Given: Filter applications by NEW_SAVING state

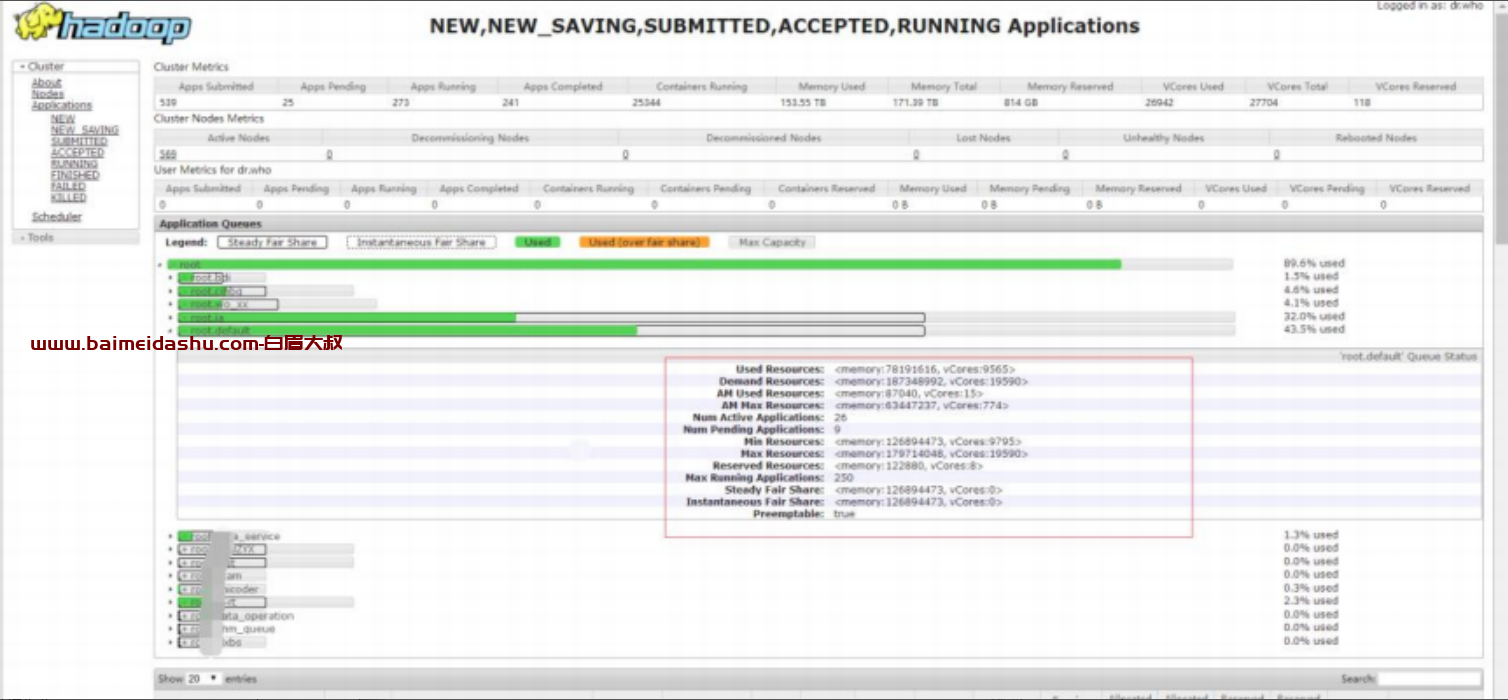Looking at the screenshot, I should point(84,130).
